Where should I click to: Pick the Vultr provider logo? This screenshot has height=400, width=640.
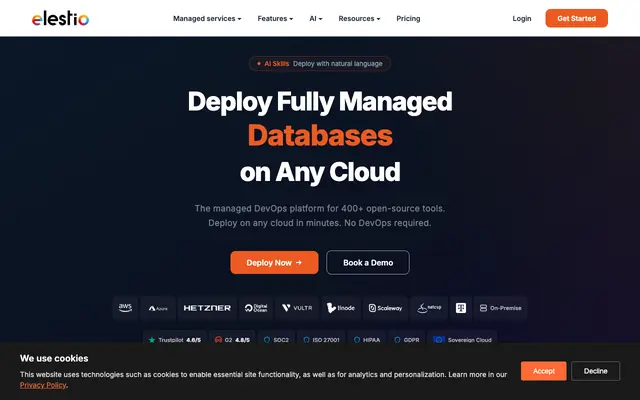tap(297, 308)
